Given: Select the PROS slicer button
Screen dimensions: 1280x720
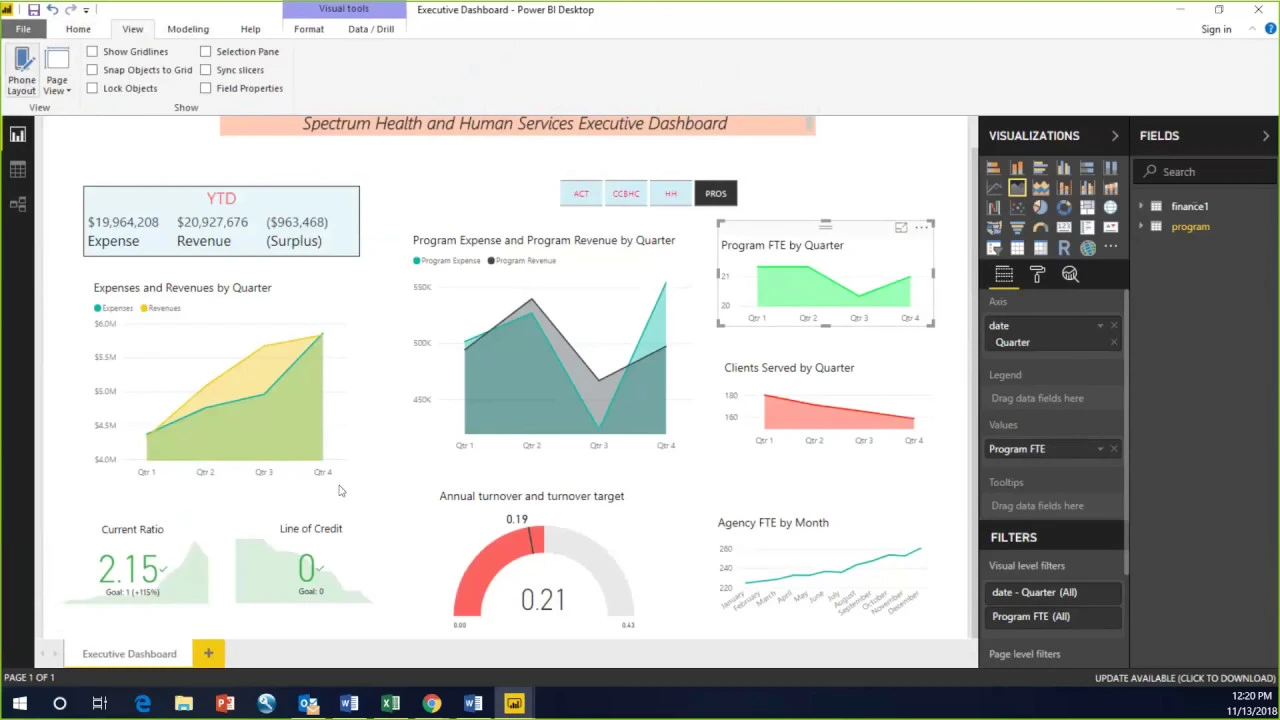Looking at the screenshot, I should point(716,193).
